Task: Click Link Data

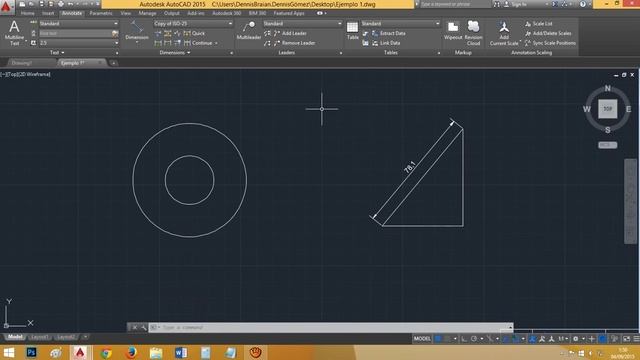Action: (386, 43)
